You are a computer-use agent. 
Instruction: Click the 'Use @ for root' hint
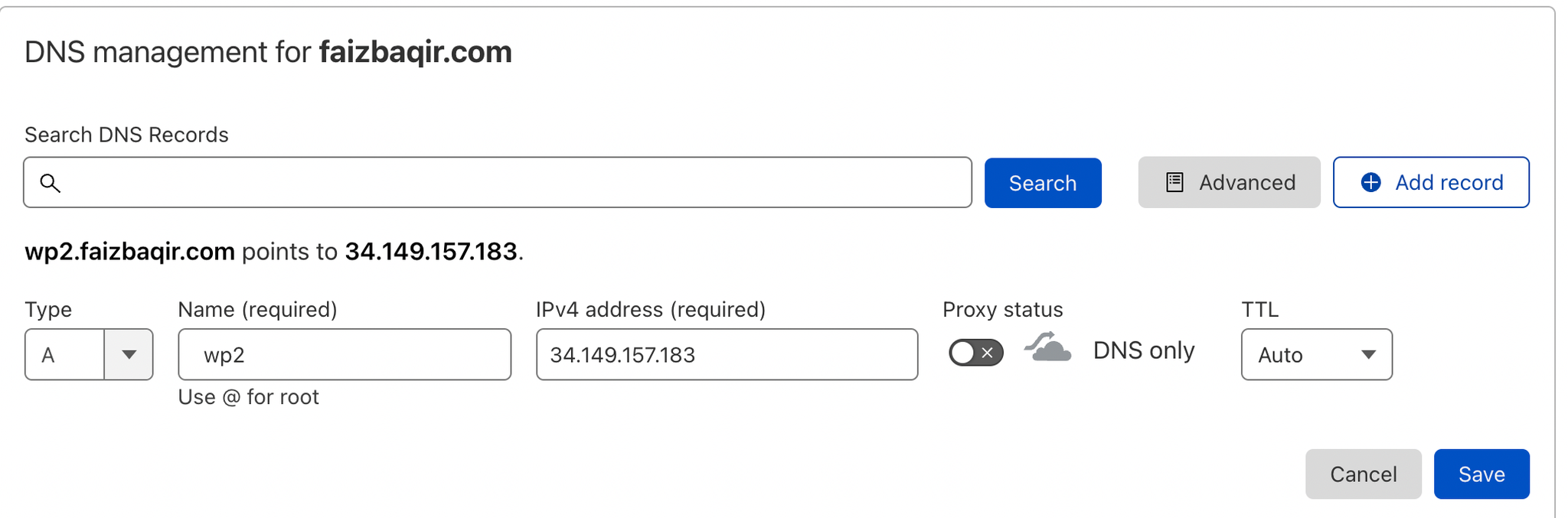(248, 397)
